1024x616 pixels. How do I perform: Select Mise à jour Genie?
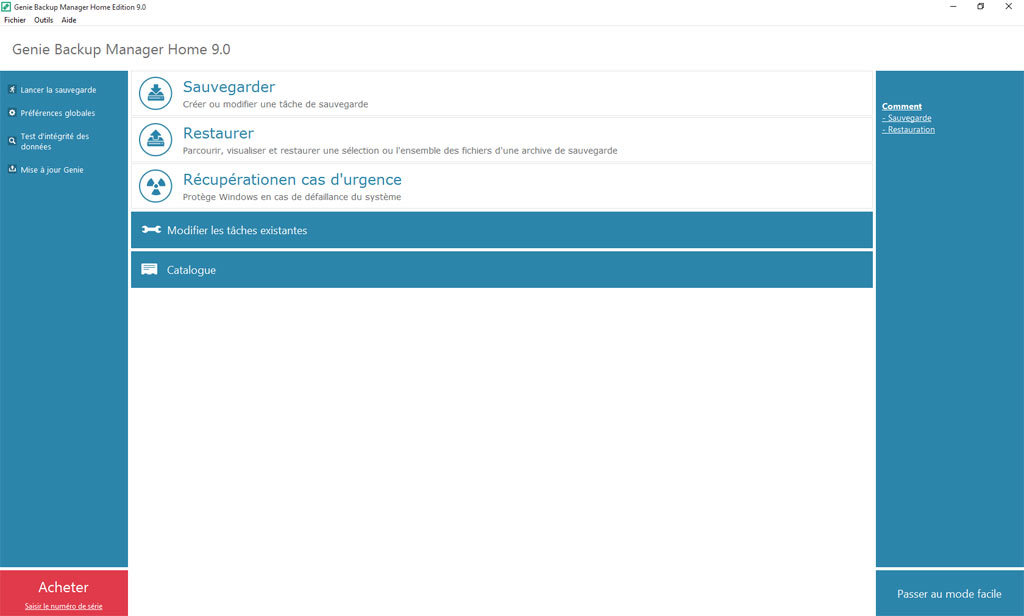pyautogui.click(x=52, y=170)
